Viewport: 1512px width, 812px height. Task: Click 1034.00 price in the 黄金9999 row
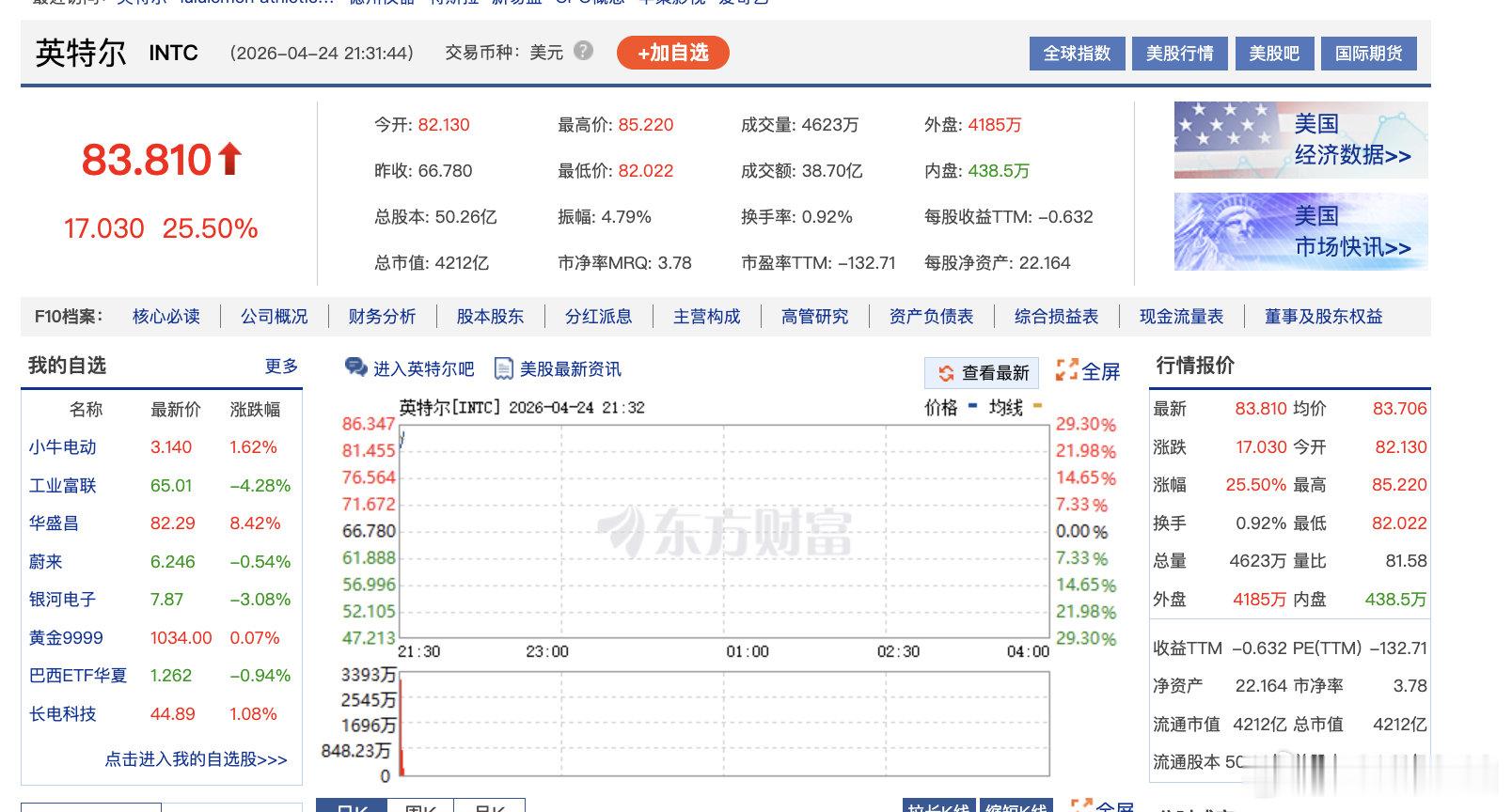tap(181, 638)
